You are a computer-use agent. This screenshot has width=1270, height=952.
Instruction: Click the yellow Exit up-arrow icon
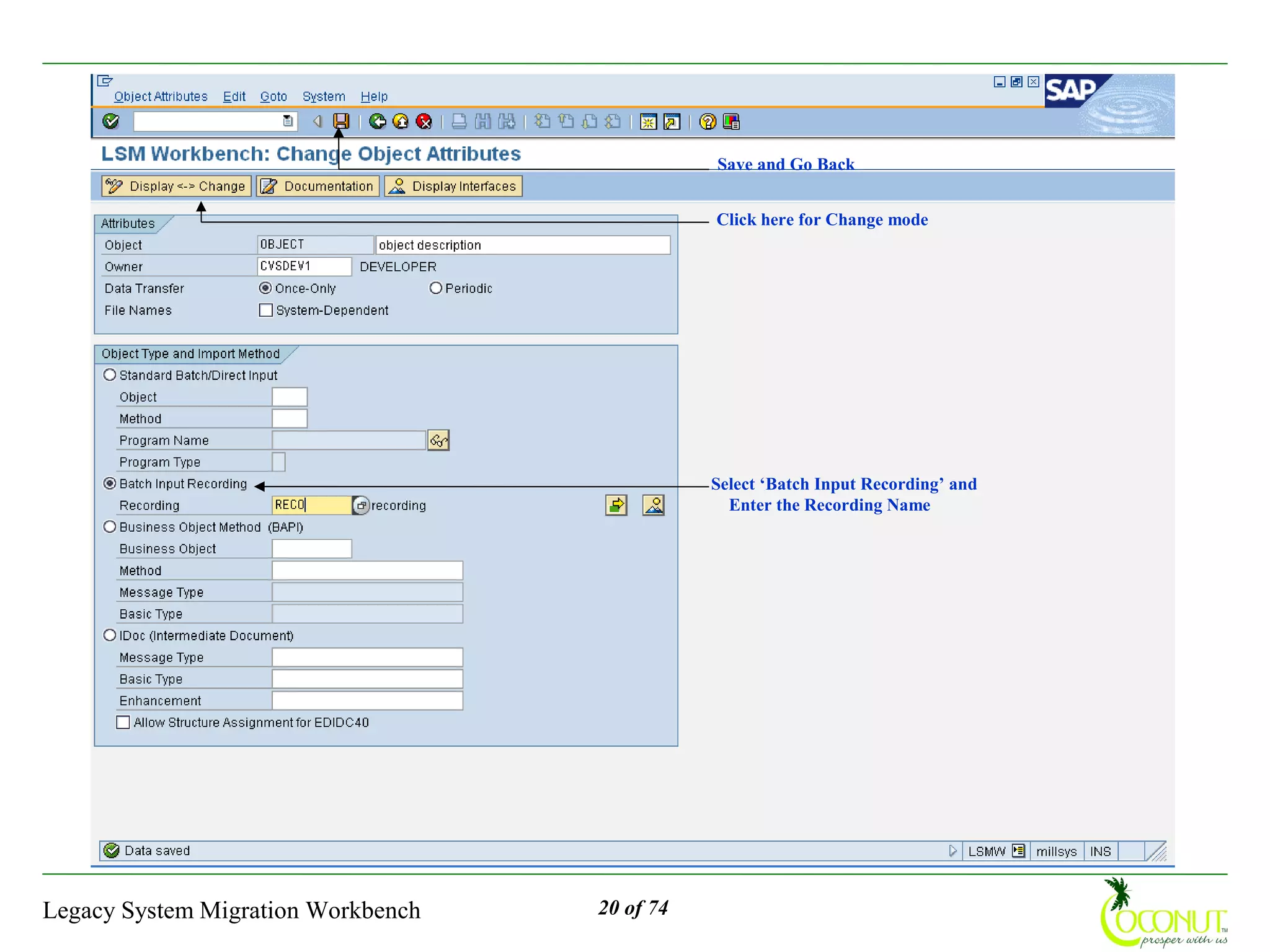coord(401,121)
